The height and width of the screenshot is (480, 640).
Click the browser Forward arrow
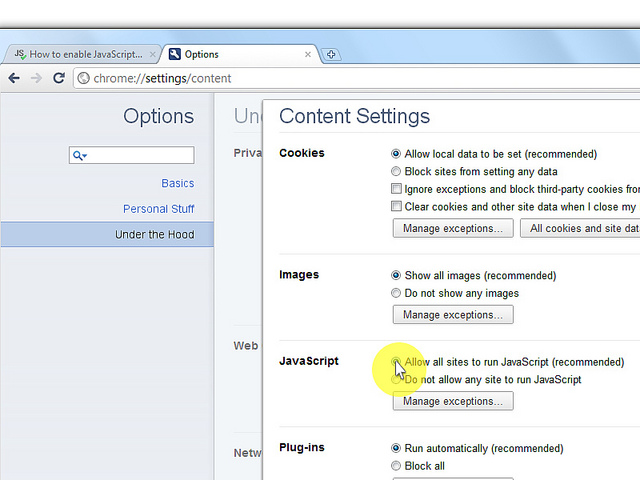click(x=37, y=78)
